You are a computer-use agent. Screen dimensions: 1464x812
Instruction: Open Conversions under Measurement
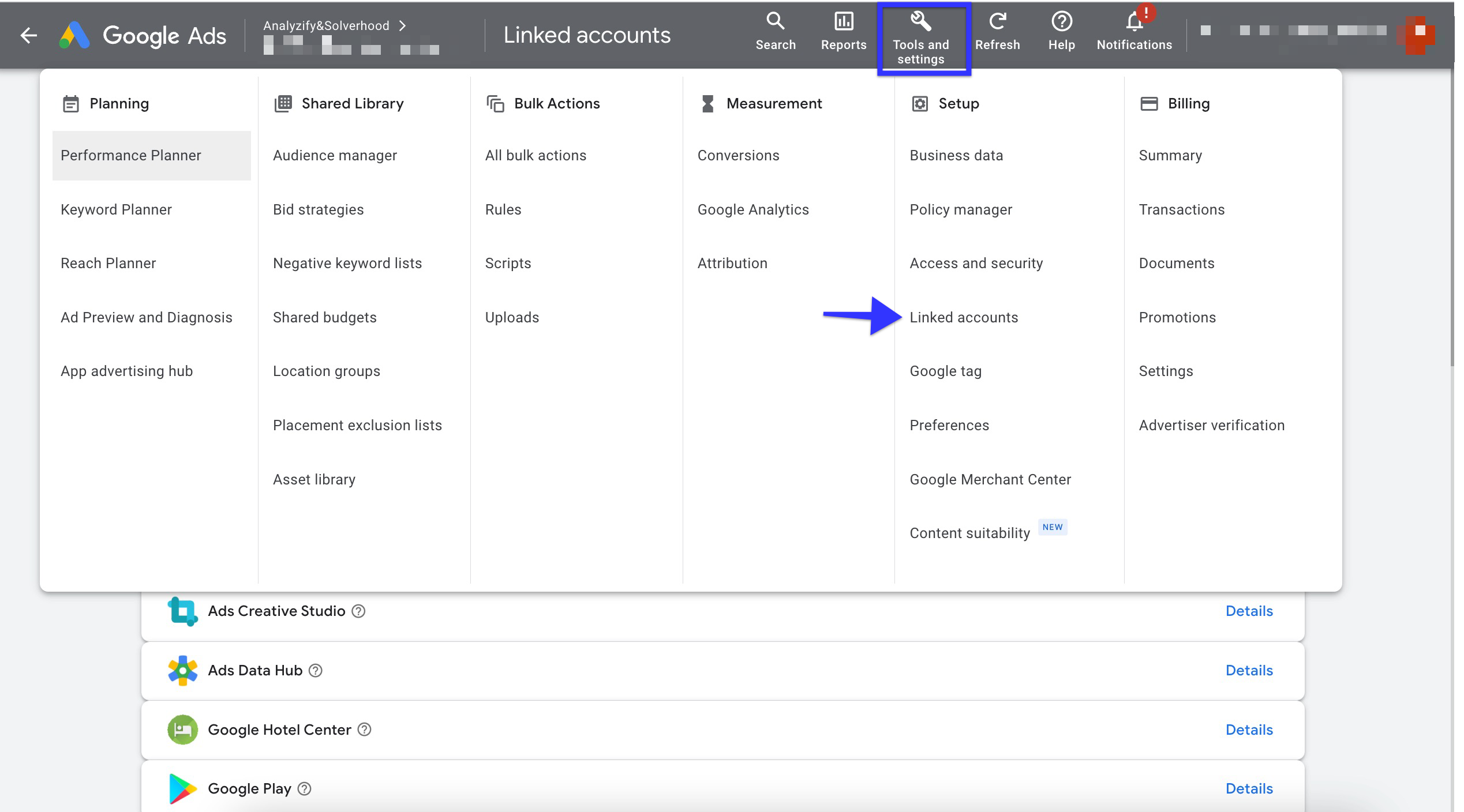(738, 155)
